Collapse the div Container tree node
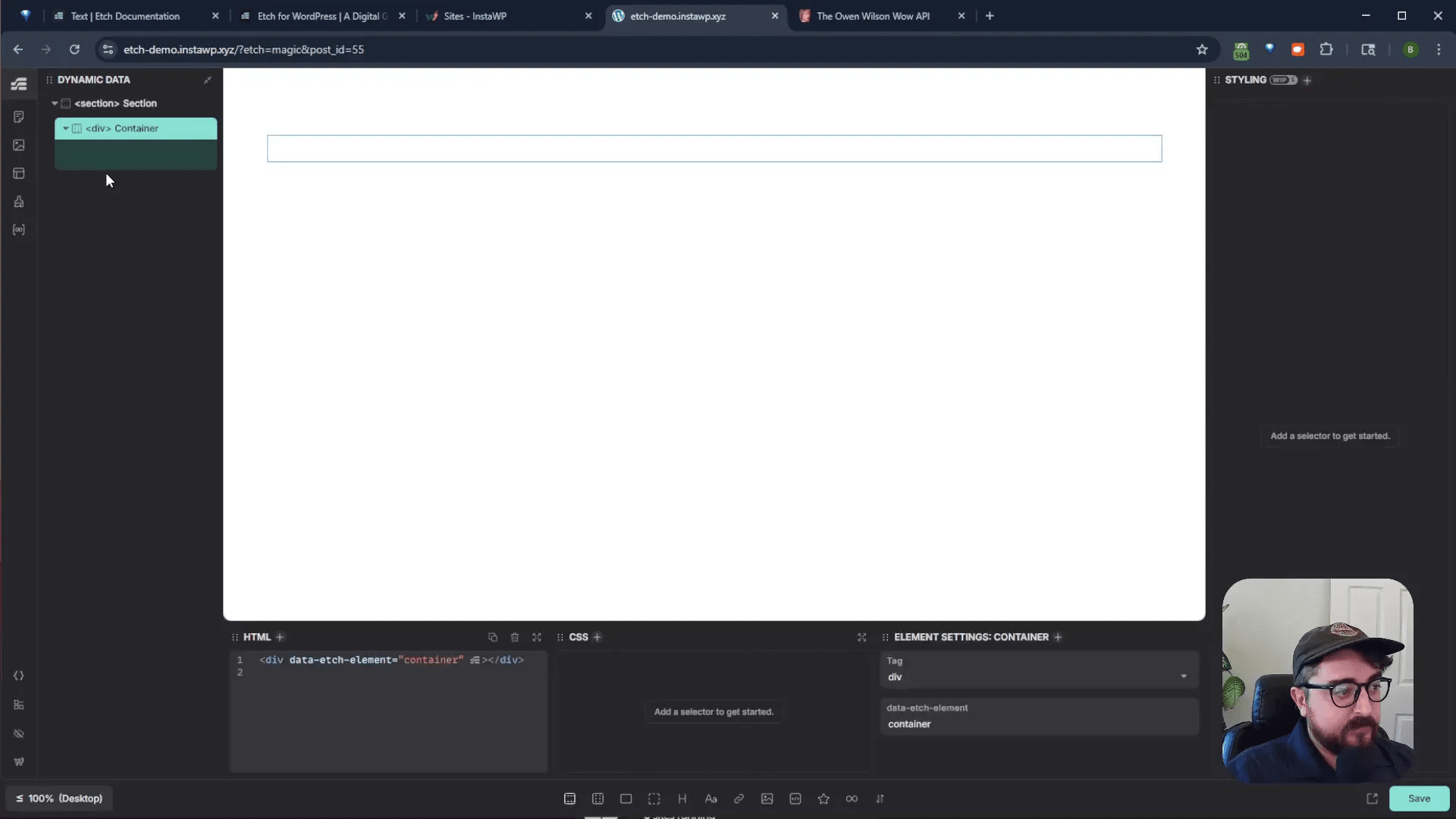The height and width of the screenshot is (819, 1456). click(66, 128)
